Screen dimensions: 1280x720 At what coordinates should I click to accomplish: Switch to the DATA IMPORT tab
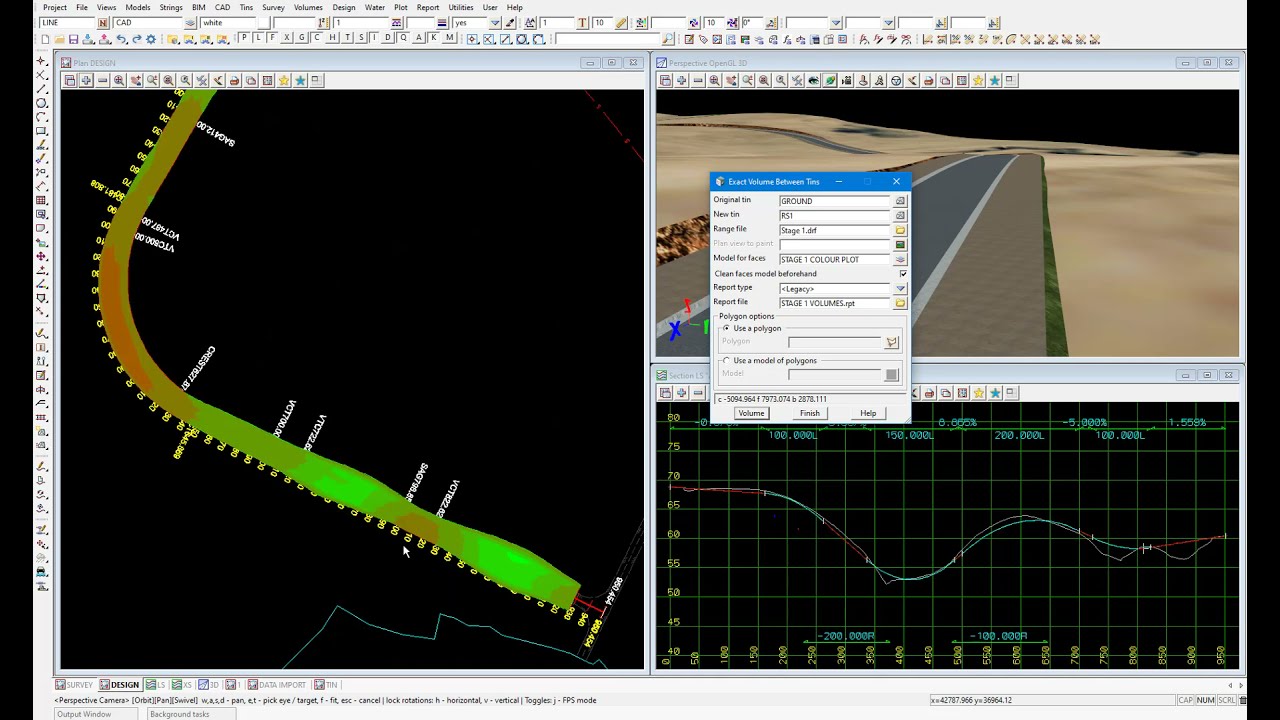point(277,685)
